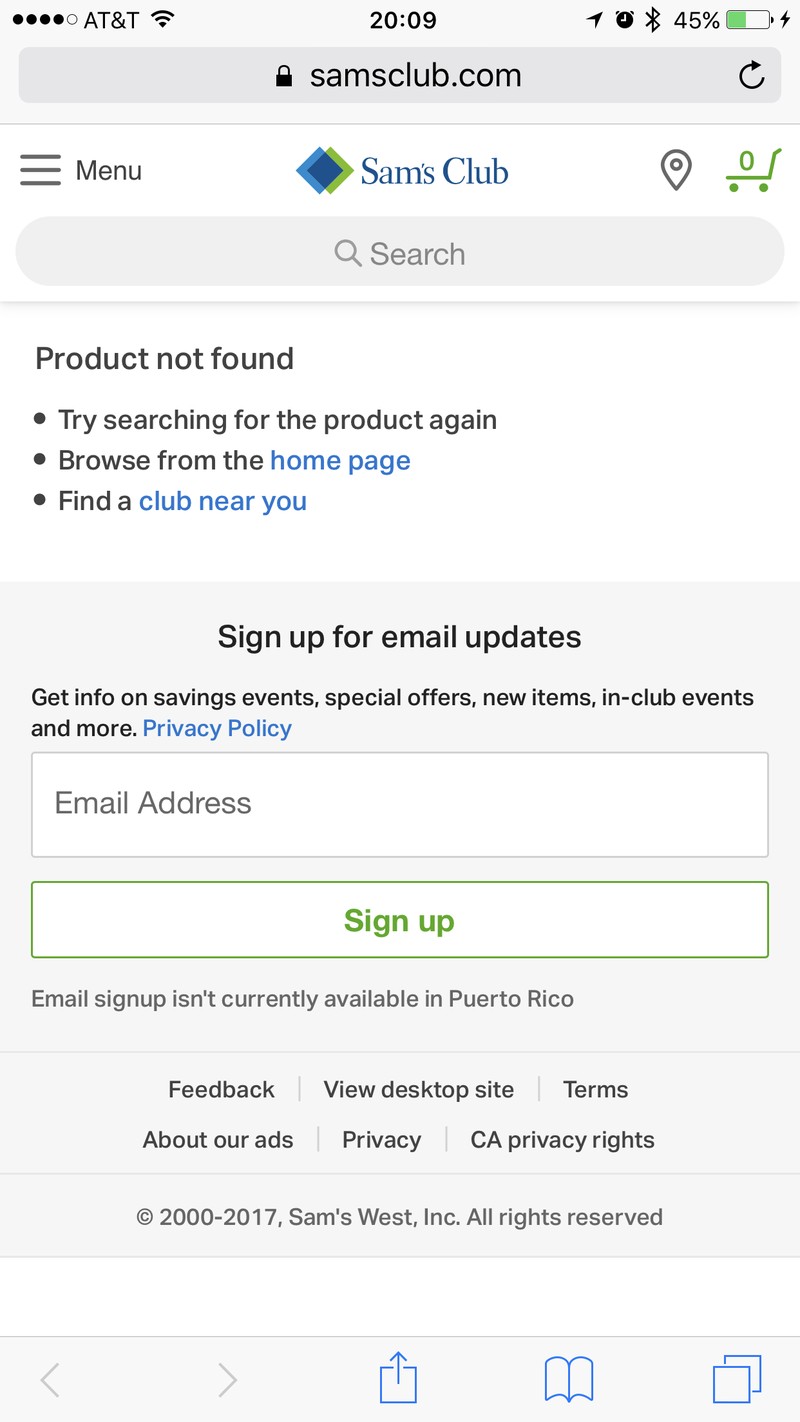Tap the samsclub.com address bar
Viewport: 800px width, 1422px height.
[x=400, y=75]
